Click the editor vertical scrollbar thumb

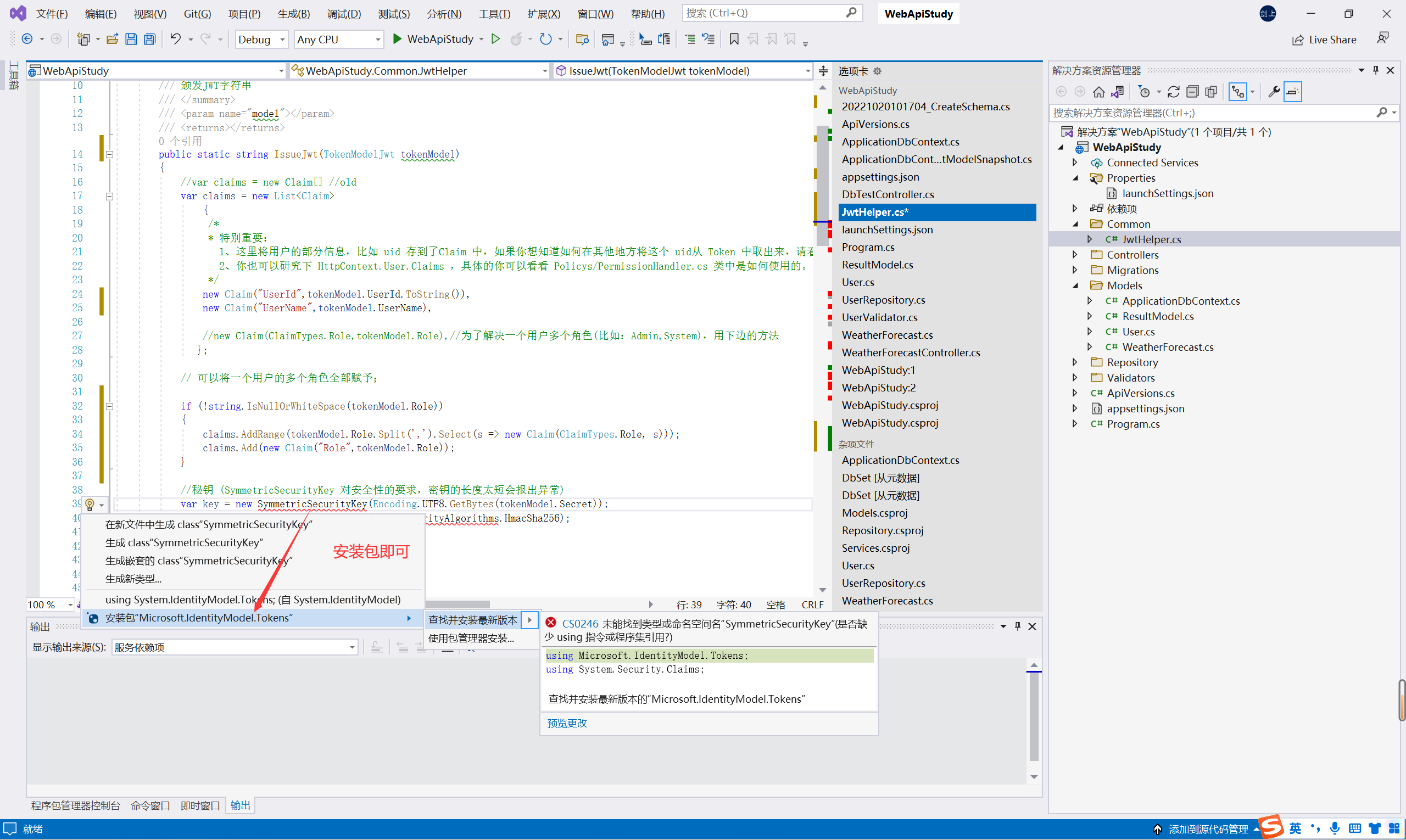tap(822, 187)
